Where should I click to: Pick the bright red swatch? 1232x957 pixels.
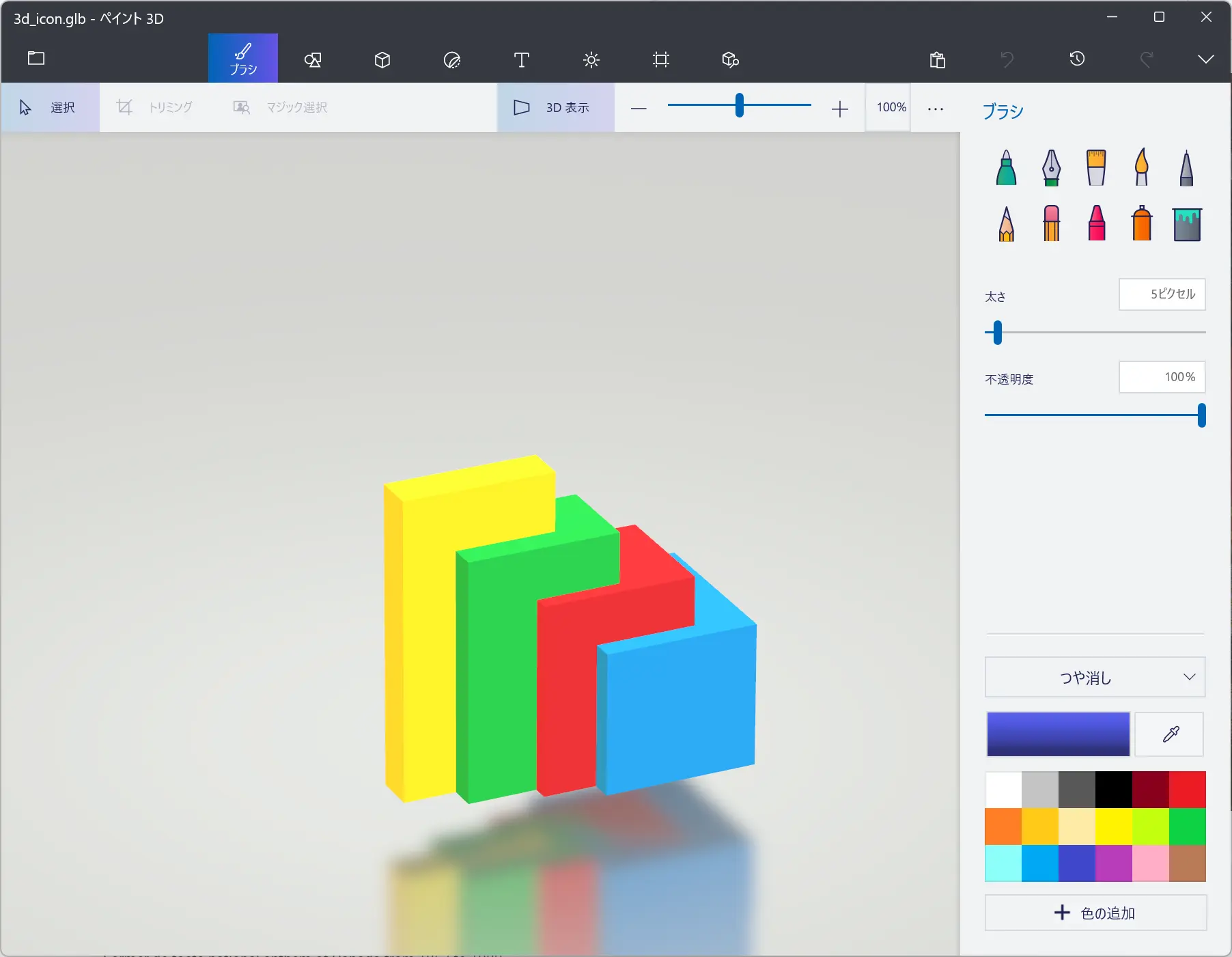coord(1188,790)
